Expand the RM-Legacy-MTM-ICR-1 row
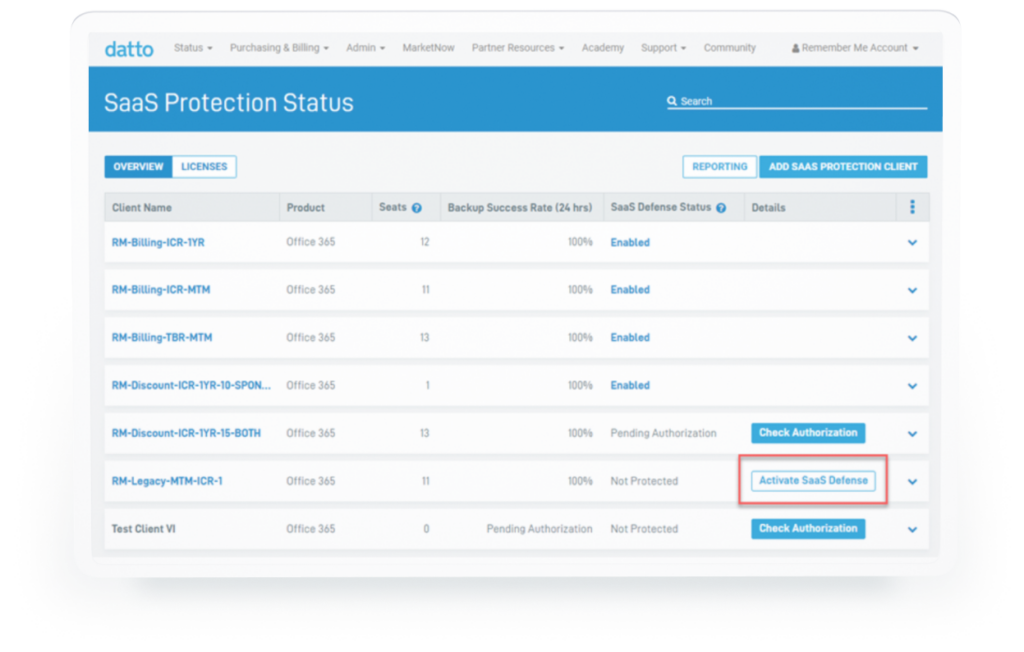Viewport: 1024px width, 652px height. pyautogui.click(x=911, y=481)
